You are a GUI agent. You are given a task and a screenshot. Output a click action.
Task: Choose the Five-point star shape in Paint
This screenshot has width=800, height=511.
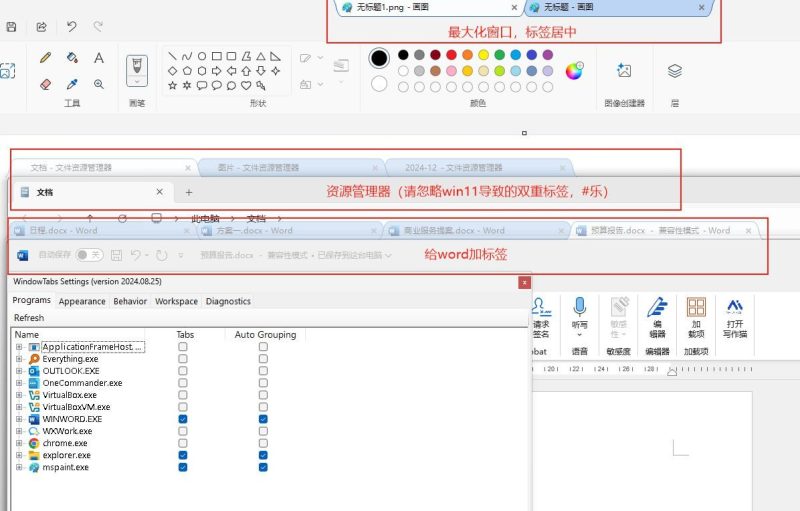point(172,85)
